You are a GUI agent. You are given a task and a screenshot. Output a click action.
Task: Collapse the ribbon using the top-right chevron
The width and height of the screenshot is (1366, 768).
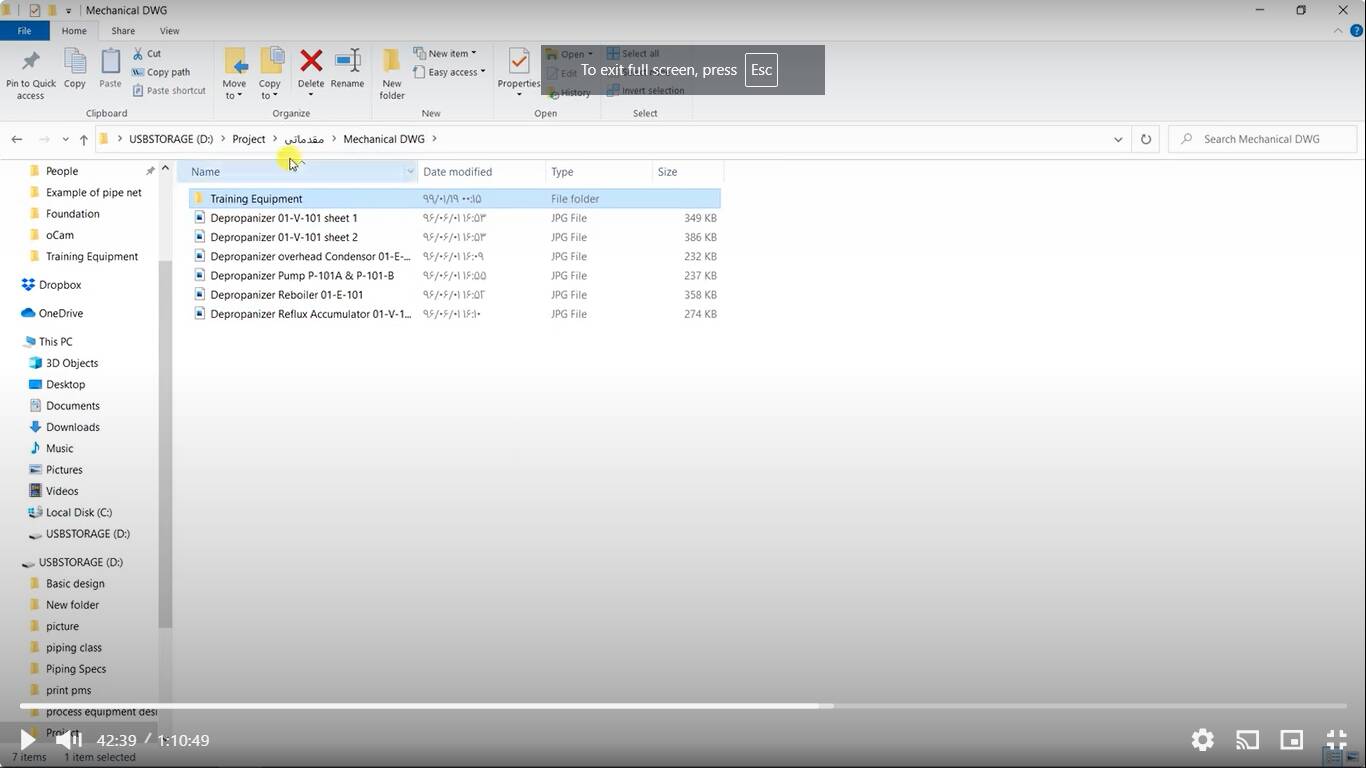point(1338,31)
